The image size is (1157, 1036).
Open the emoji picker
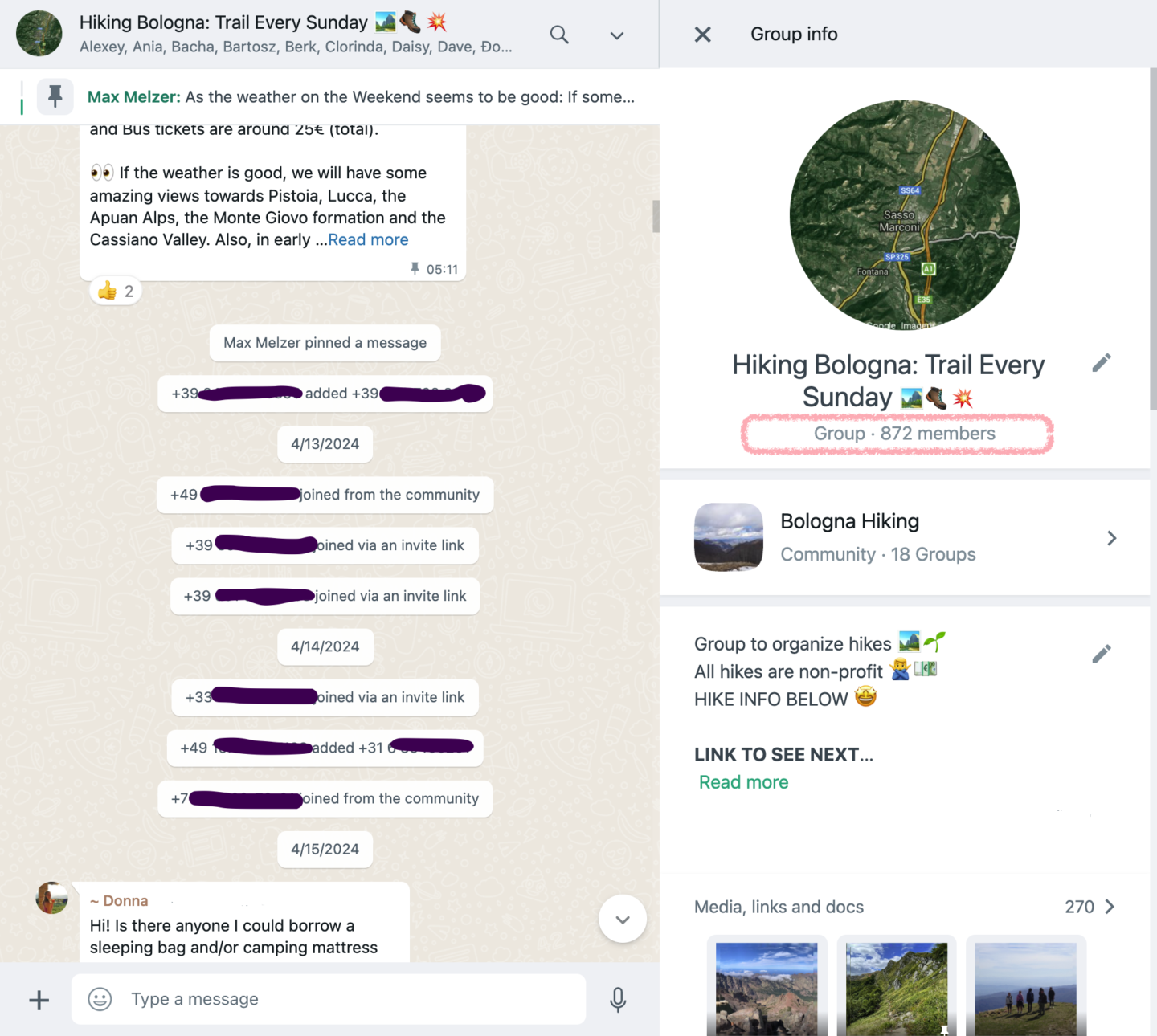coord(100,999)
